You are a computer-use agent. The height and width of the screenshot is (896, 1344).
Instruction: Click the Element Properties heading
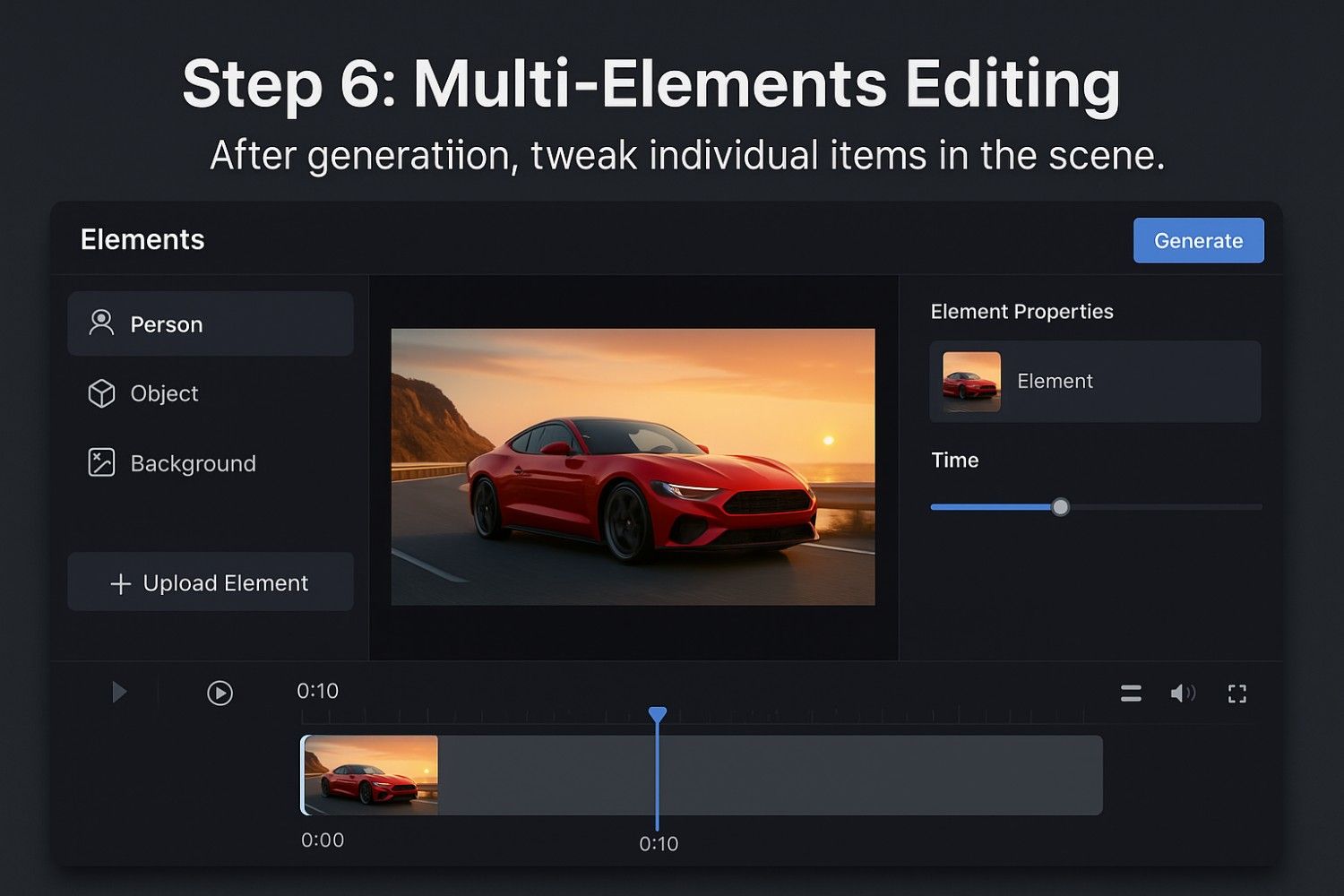[1021, 312]
